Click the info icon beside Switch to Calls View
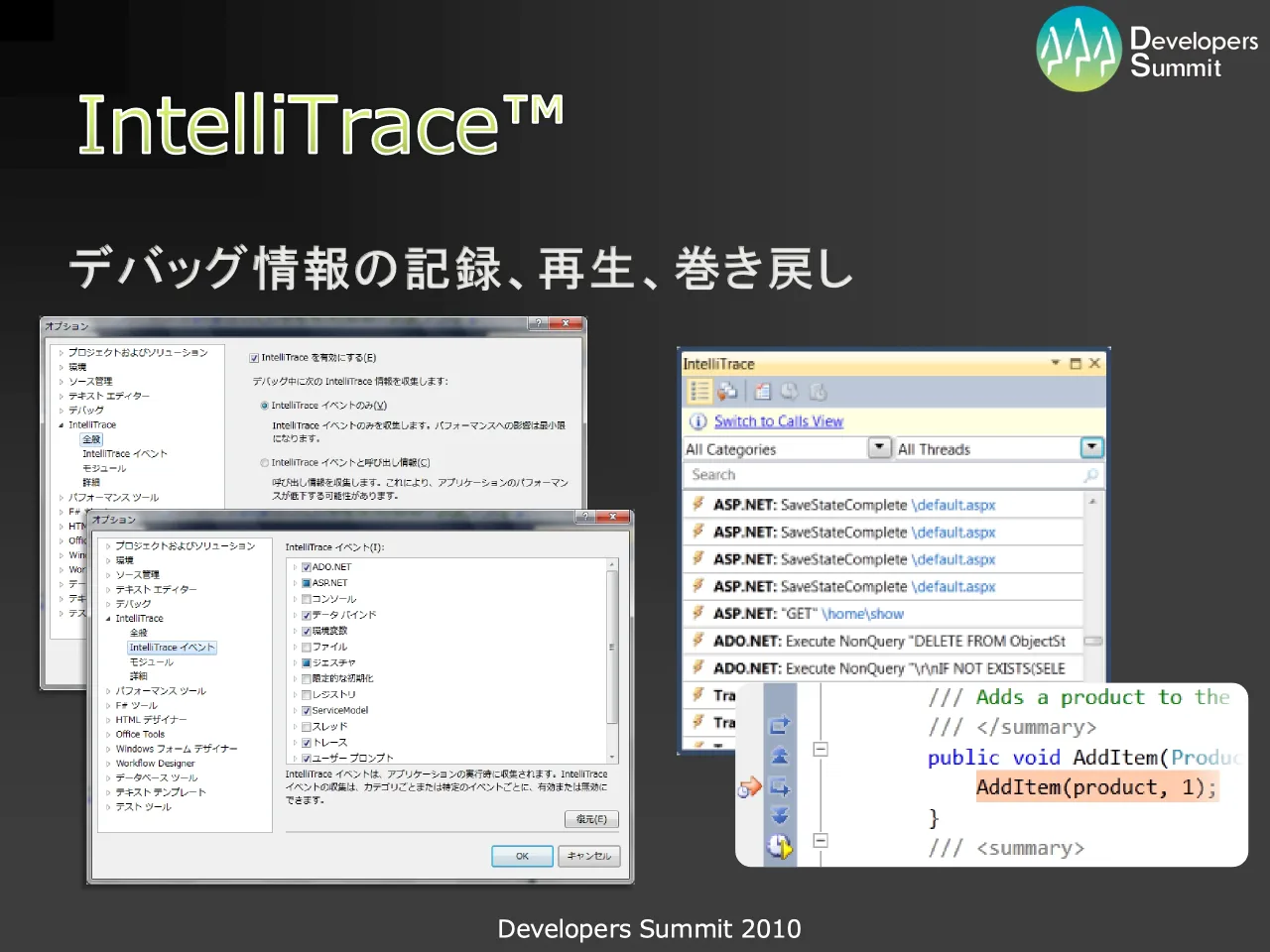The image size is (1270, 952). coord(698,421)
